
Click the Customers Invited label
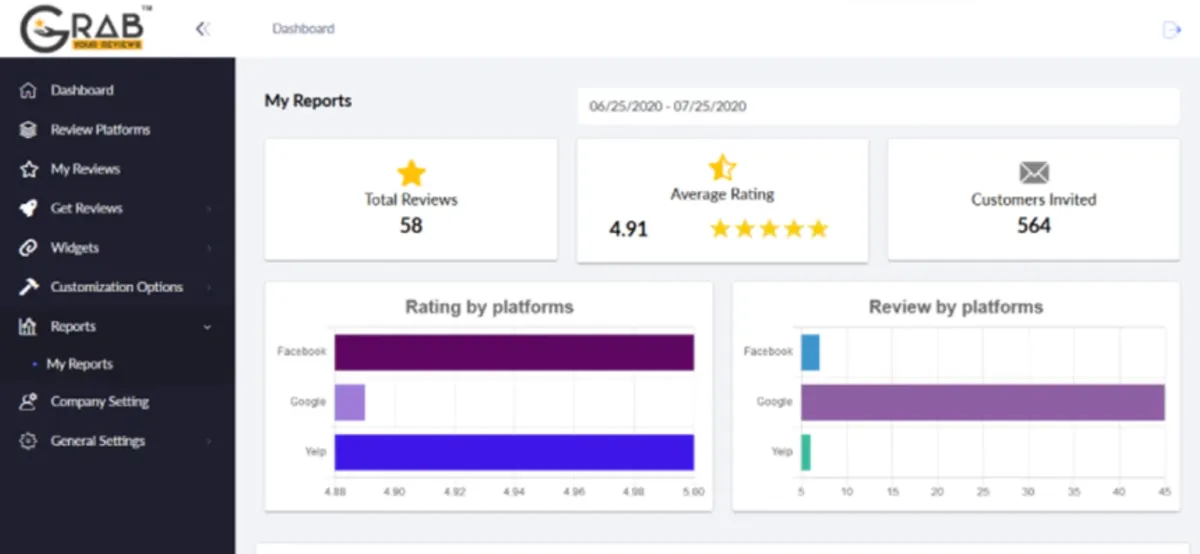pyautogui.click(x=1034, y=200)
